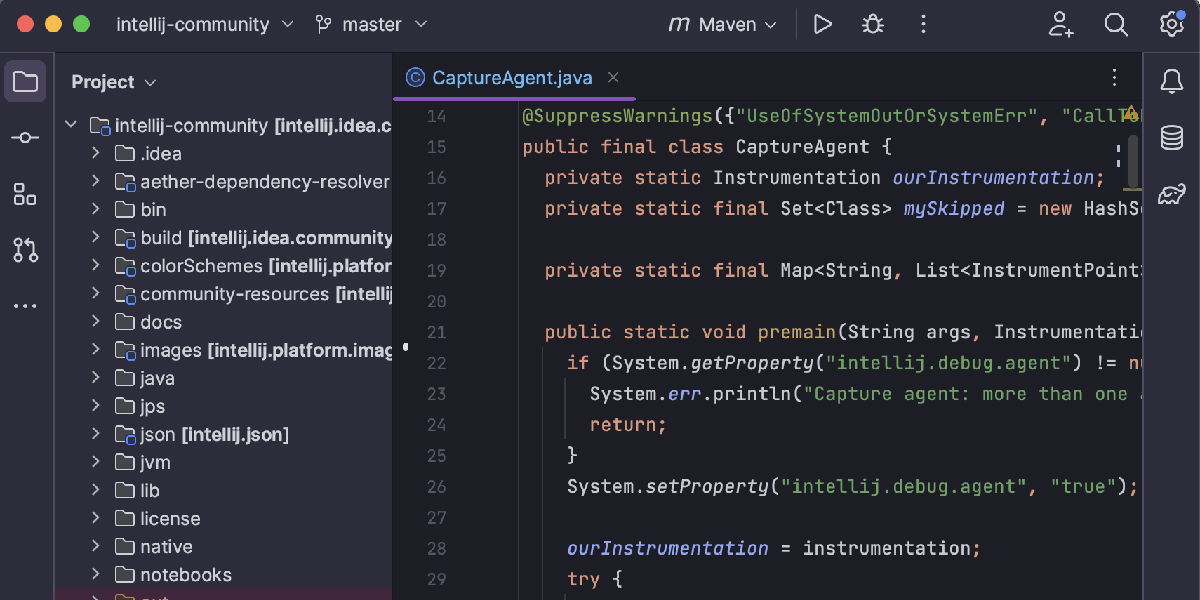
Task: Click the editor vertical scrollbar thumb
Action: (1134, 160)
